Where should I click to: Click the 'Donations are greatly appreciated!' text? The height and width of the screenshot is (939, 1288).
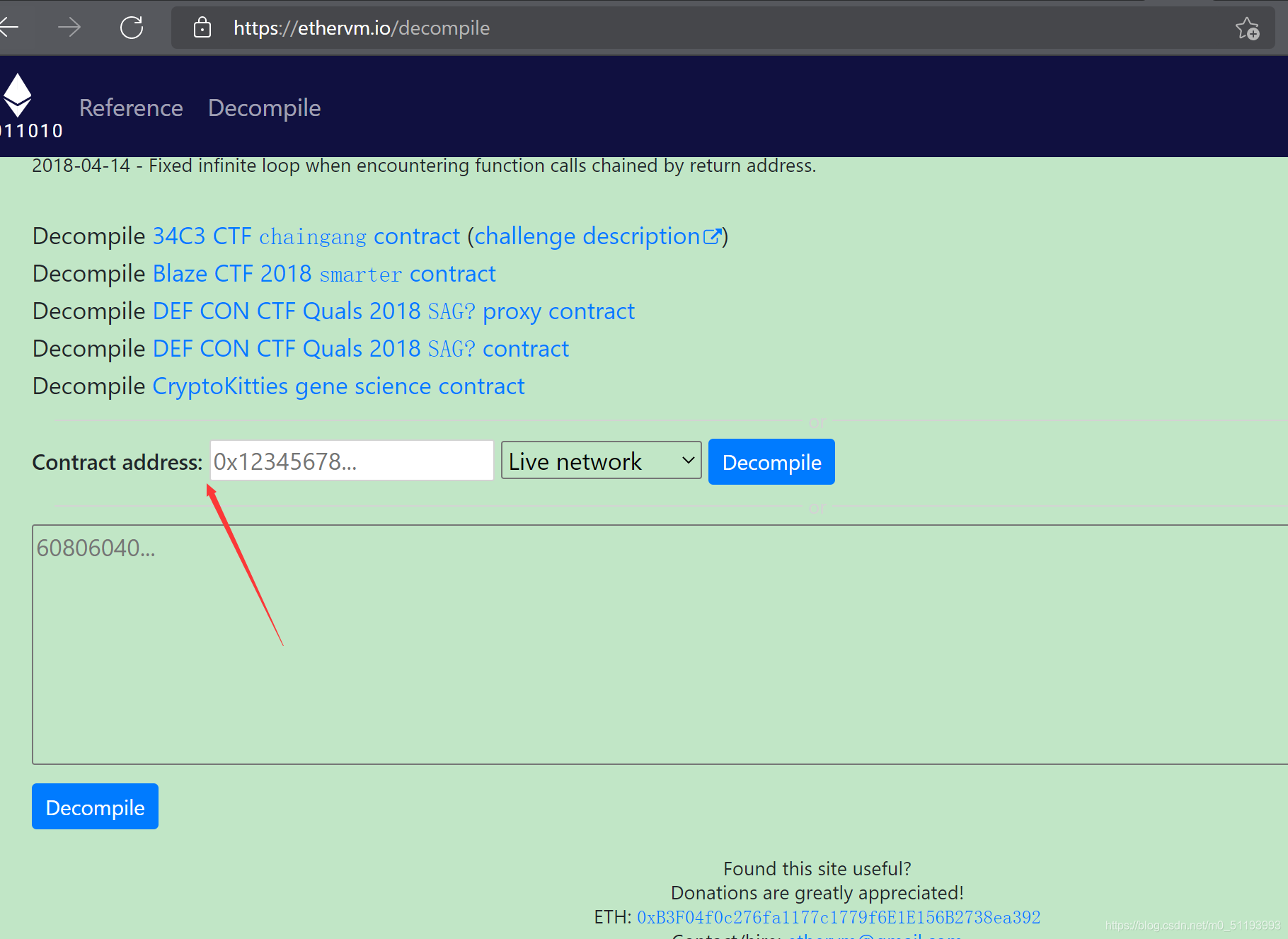point(817,893)
